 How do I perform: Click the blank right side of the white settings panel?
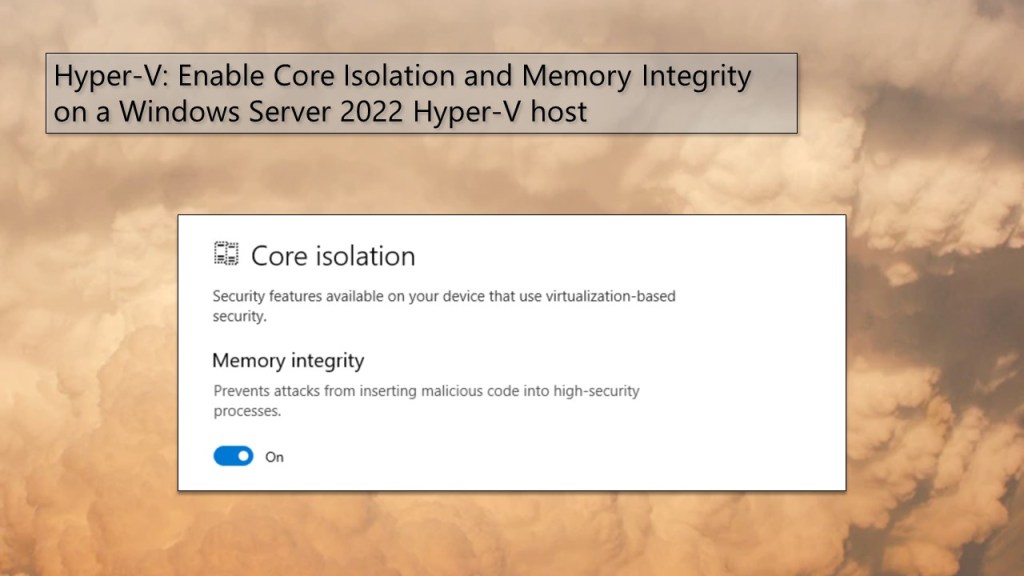(760, 380)
